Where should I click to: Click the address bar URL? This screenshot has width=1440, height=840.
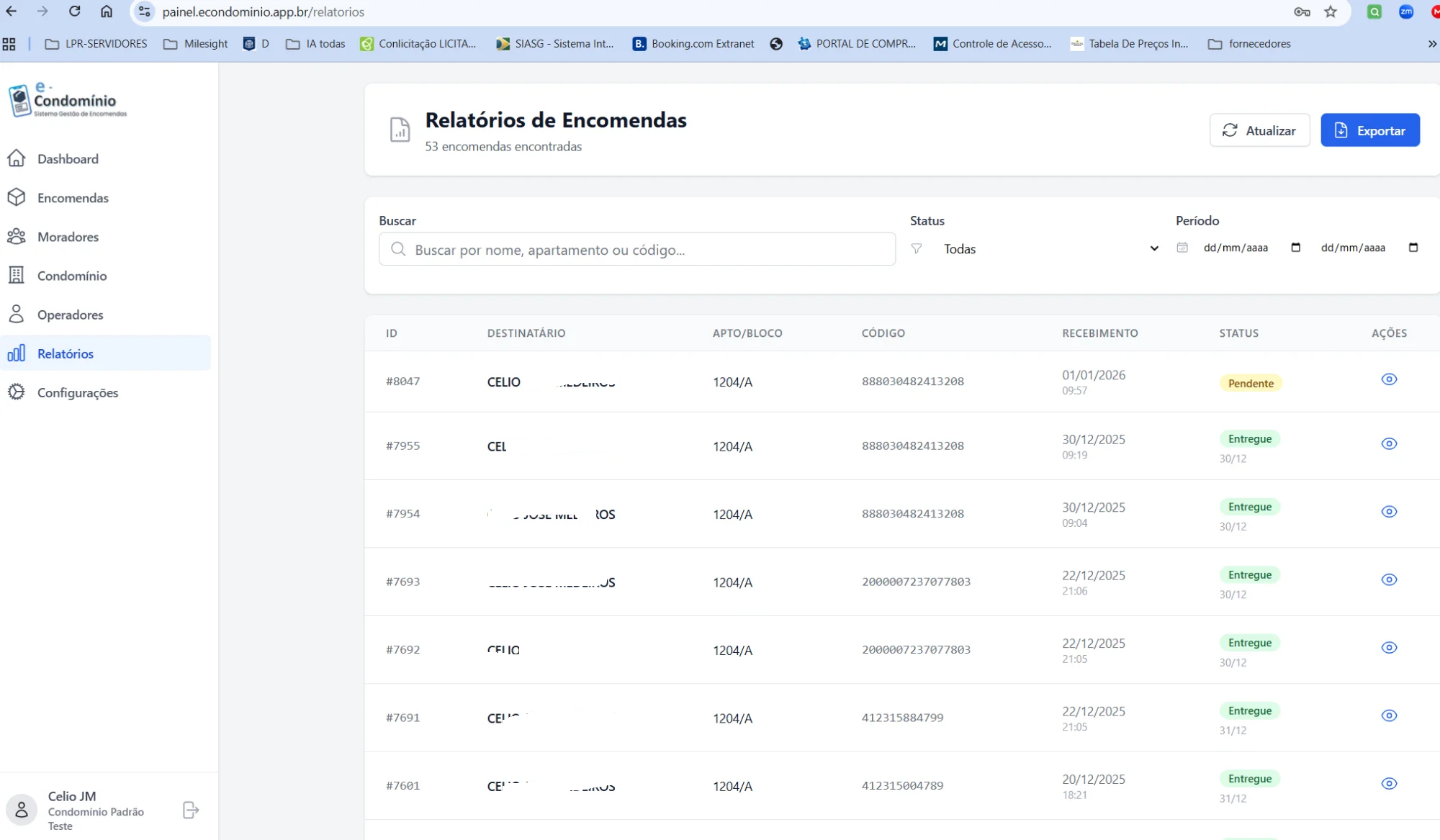click(263, 12)
